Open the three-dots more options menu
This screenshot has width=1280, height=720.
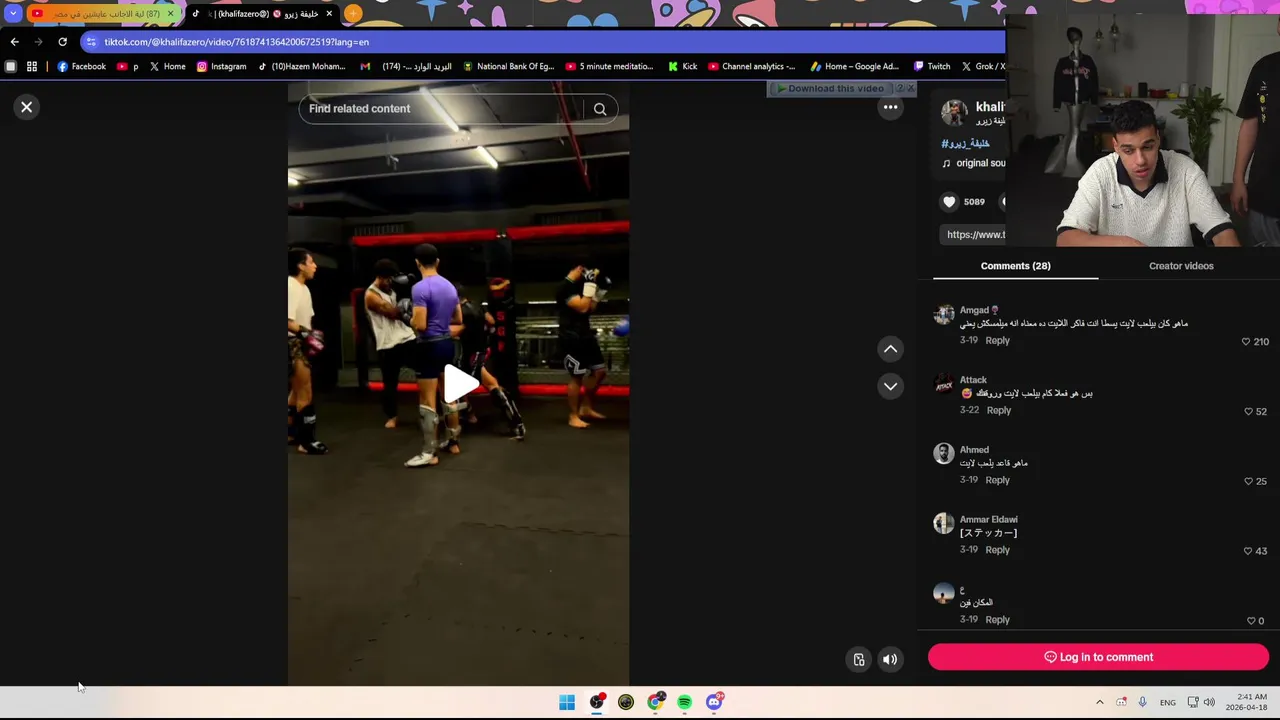pos(890,107)
